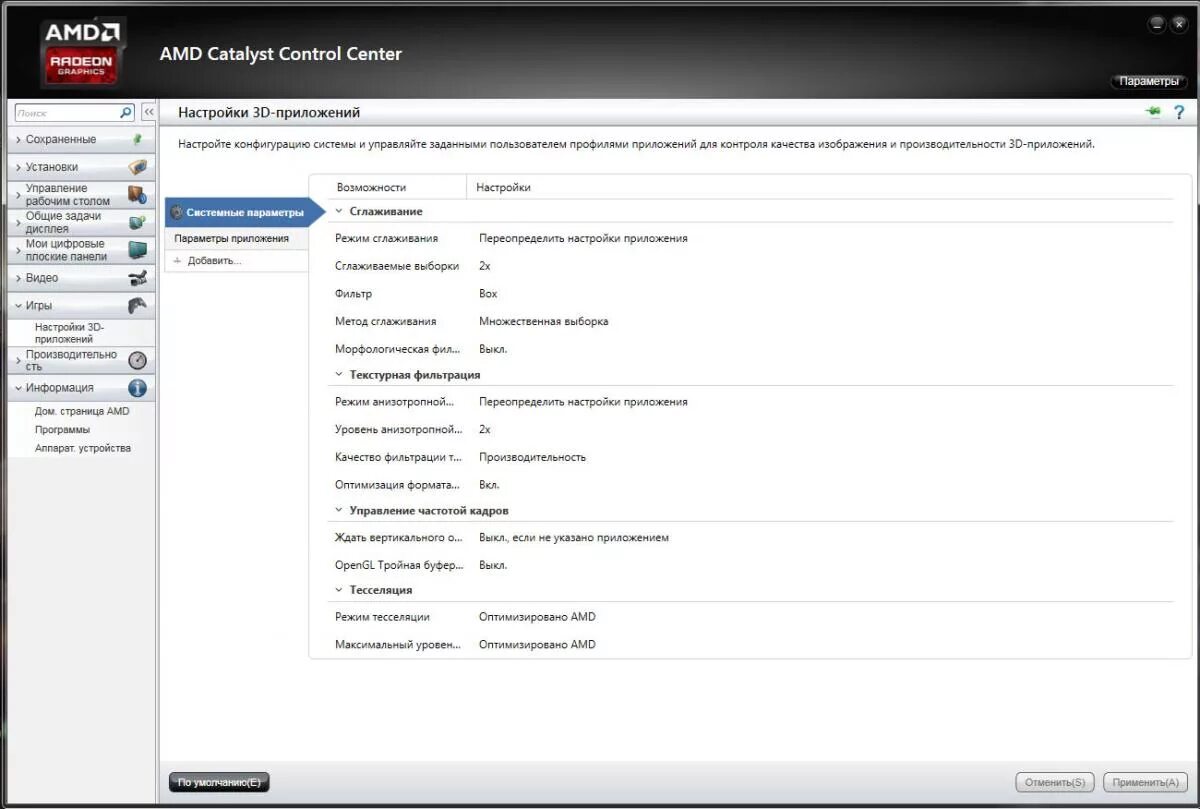Toggle Оптимизация формата Вкл. value
Screen dimensions: 1200x809
pos(489,485)
